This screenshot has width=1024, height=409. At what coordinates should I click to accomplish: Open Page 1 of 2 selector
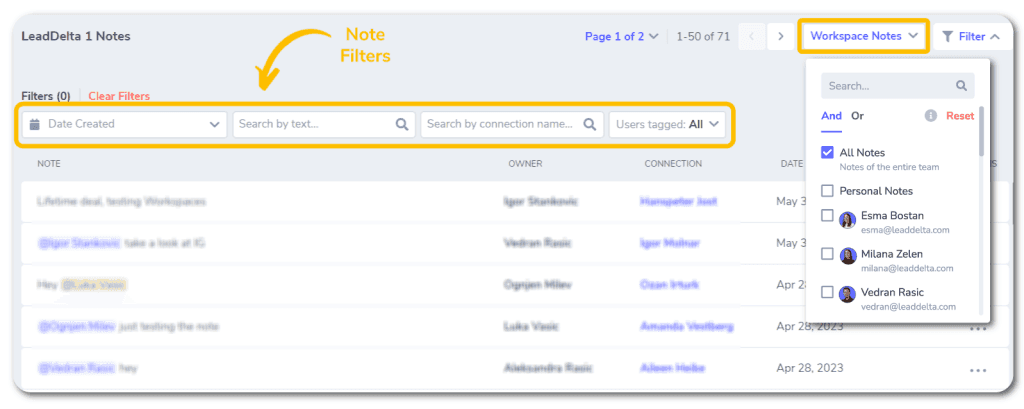pos(622,37)
